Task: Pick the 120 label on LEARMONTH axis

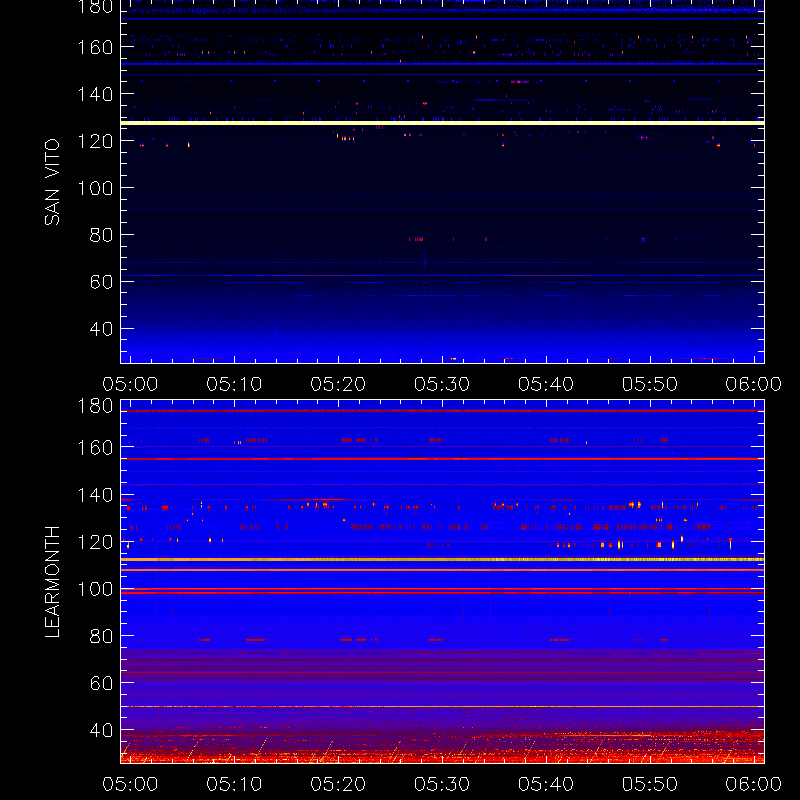Action: 95,542
